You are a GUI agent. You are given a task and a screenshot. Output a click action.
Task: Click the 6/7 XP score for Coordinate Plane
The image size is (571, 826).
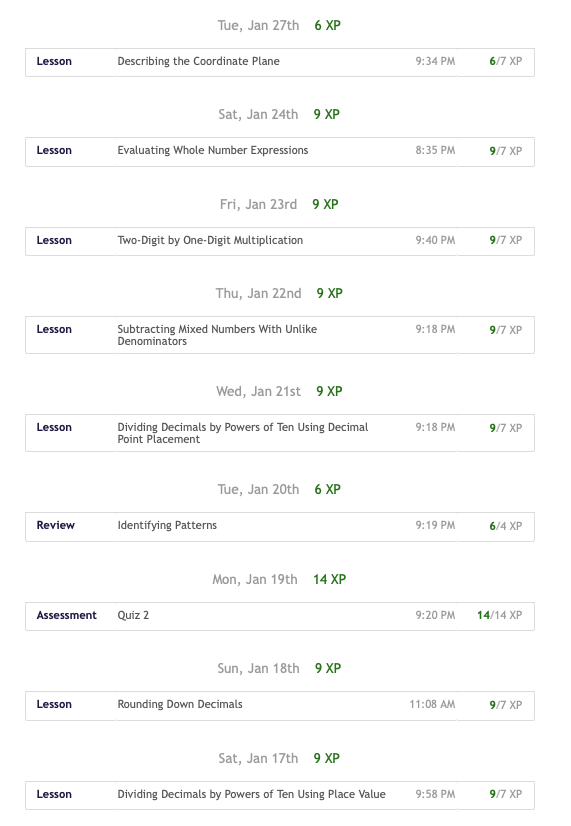point(506,61)
